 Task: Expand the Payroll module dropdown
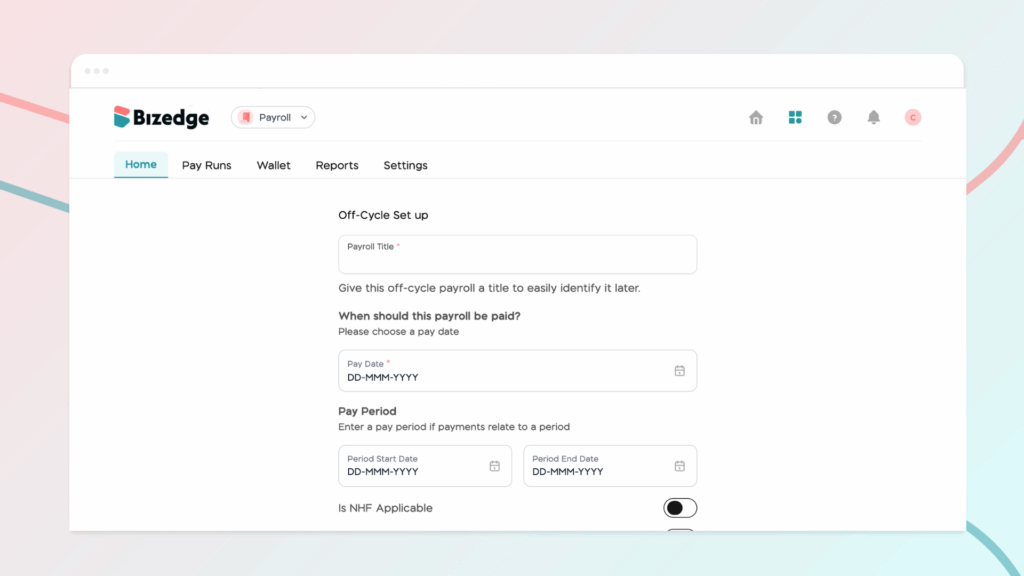point(273,118)
